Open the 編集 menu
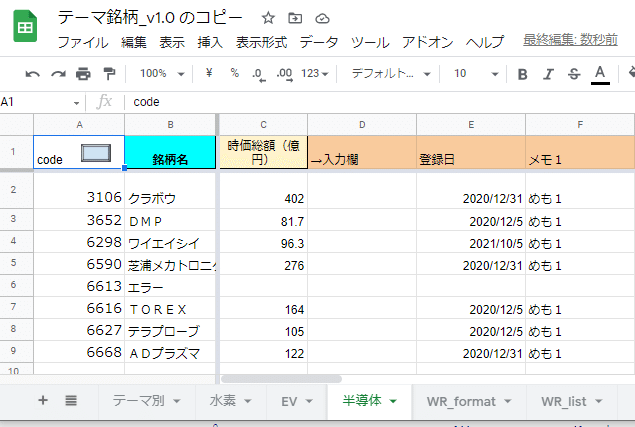635x427 pixels. coord(134,42)
